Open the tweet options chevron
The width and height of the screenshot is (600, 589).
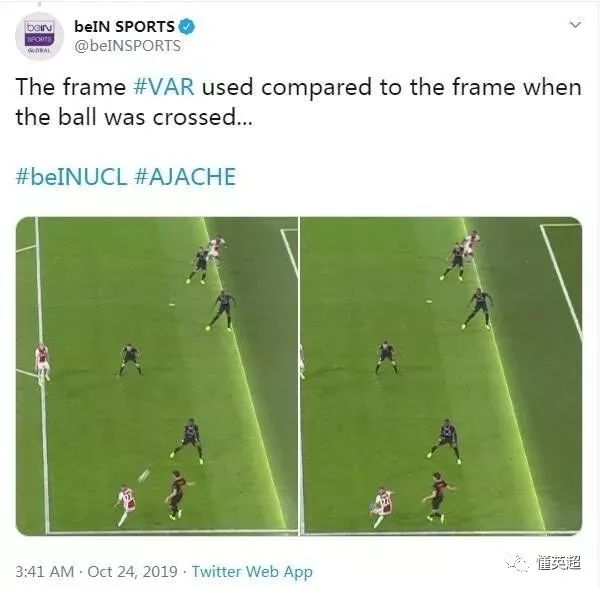coord(575,25)
